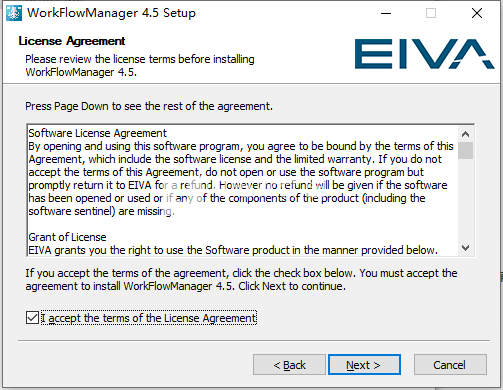The height and width of the screenshot is (390, 503).
Task: Close the WorkFlowManager 4.5 Setup window
Action: click(477, 13)
